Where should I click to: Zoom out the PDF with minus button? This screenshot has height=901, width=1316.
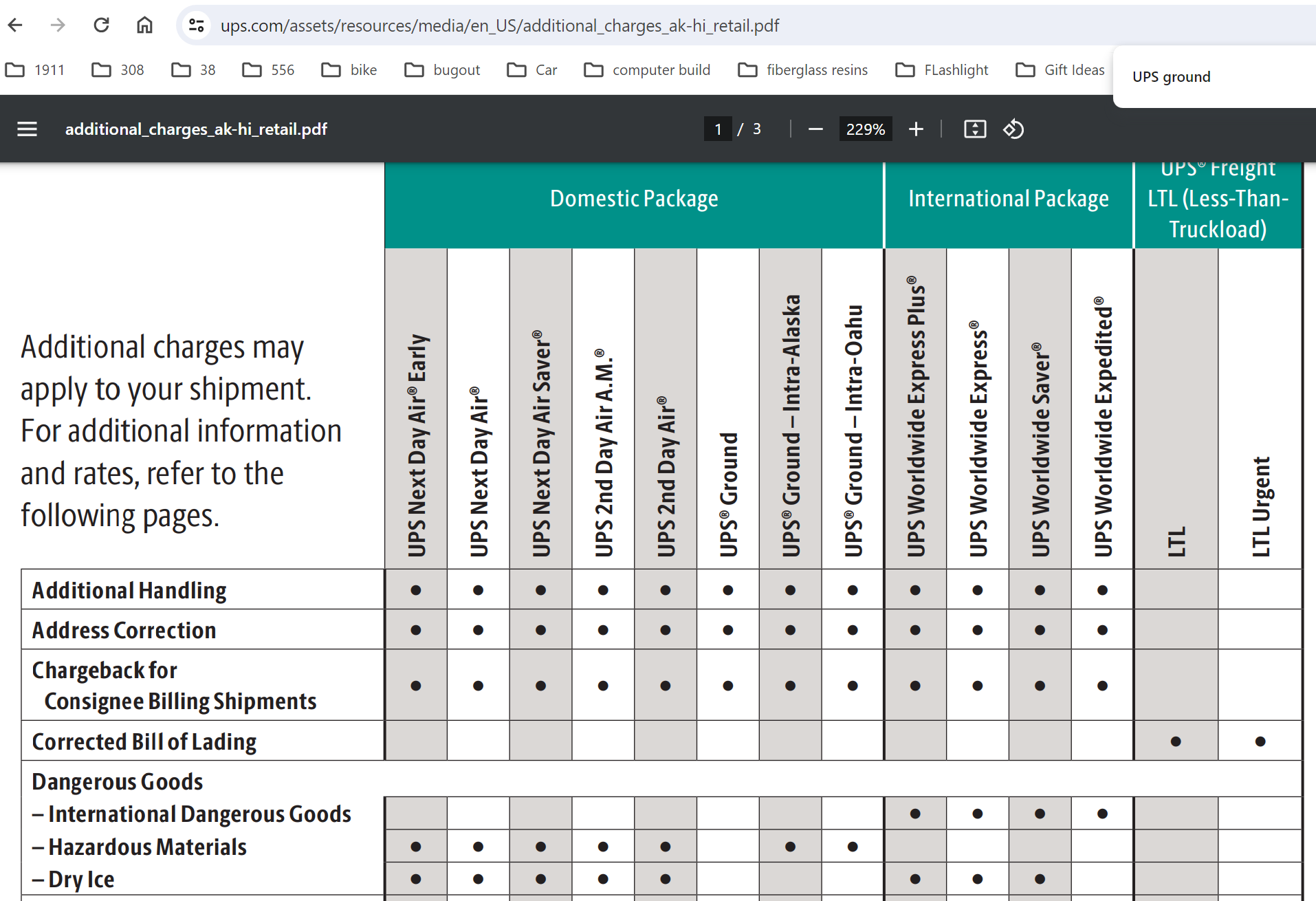(815, 129)
